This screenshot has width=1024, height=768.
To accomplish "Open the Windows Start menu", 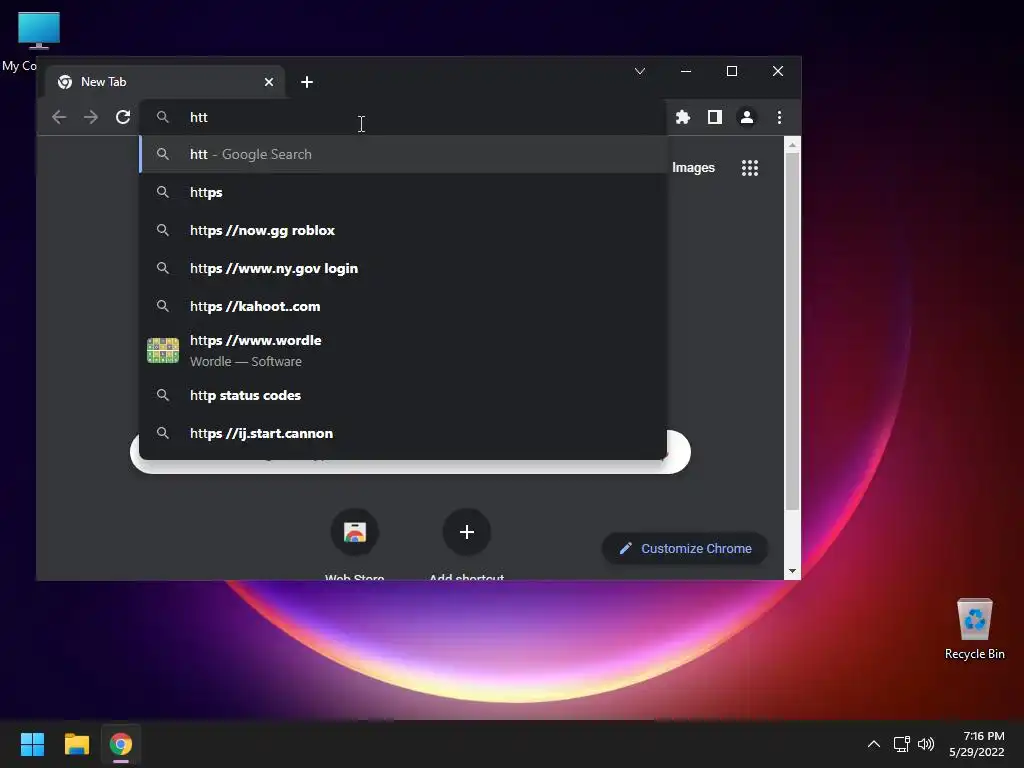I will point(32,744).
